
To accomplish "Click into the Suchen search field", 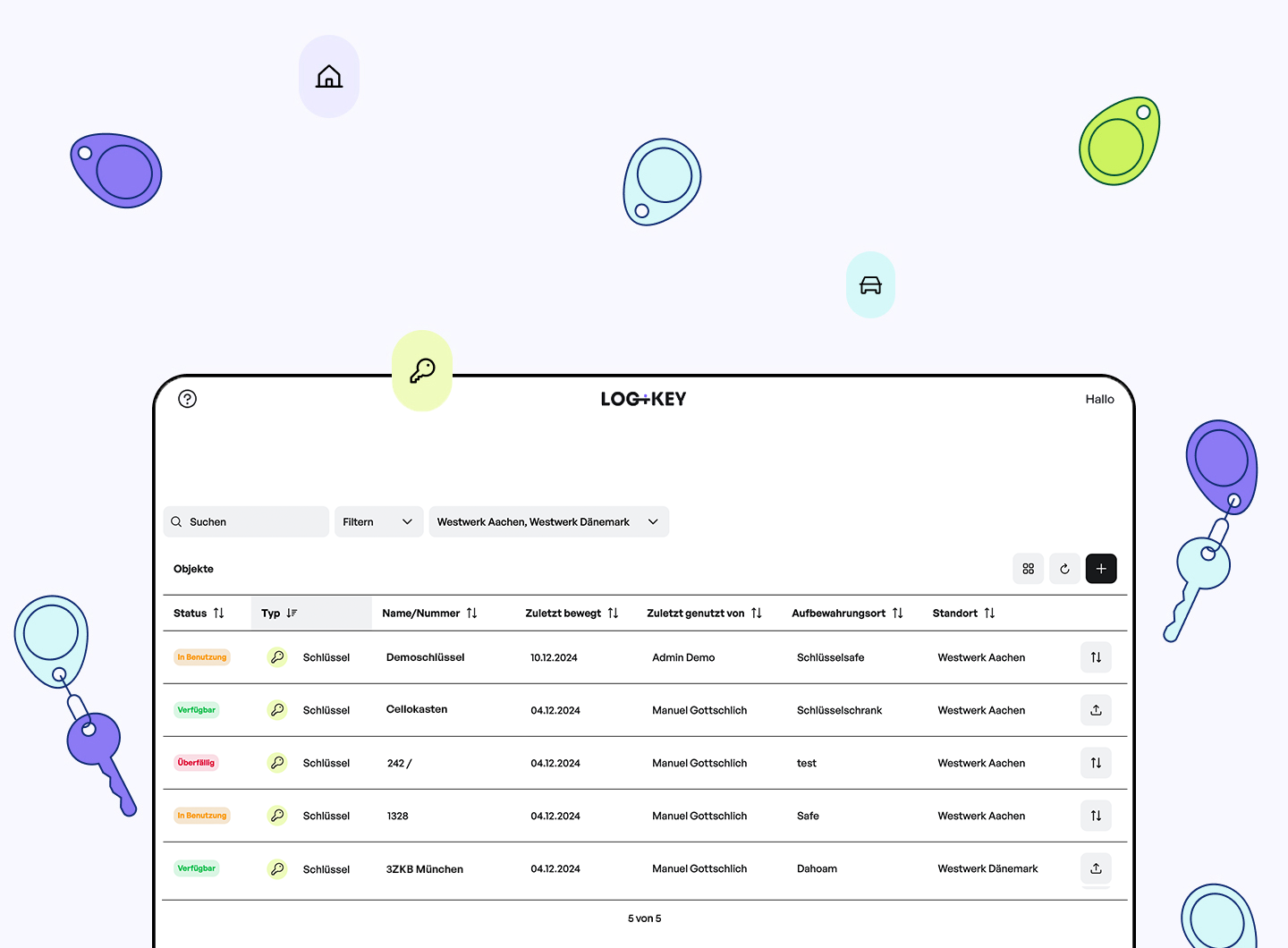I will pyautogui.click(x=246, y=522).
